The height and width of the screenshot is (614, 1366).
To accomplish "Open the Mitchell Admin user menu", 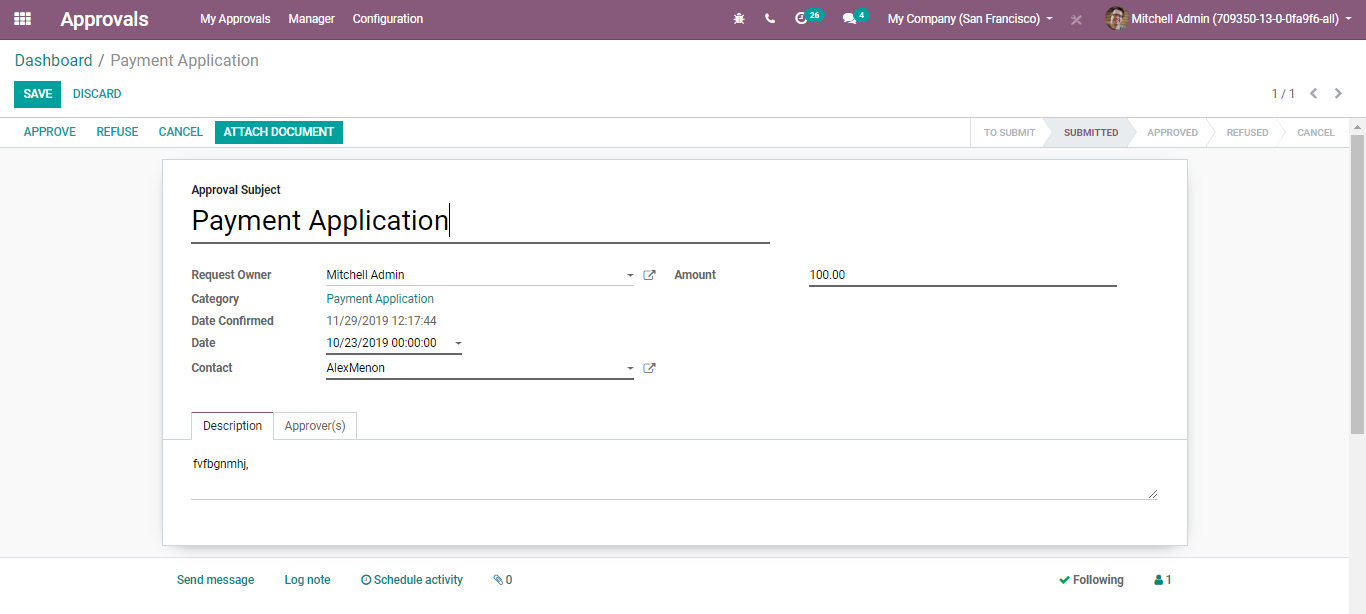I will tap(1228, 19).
